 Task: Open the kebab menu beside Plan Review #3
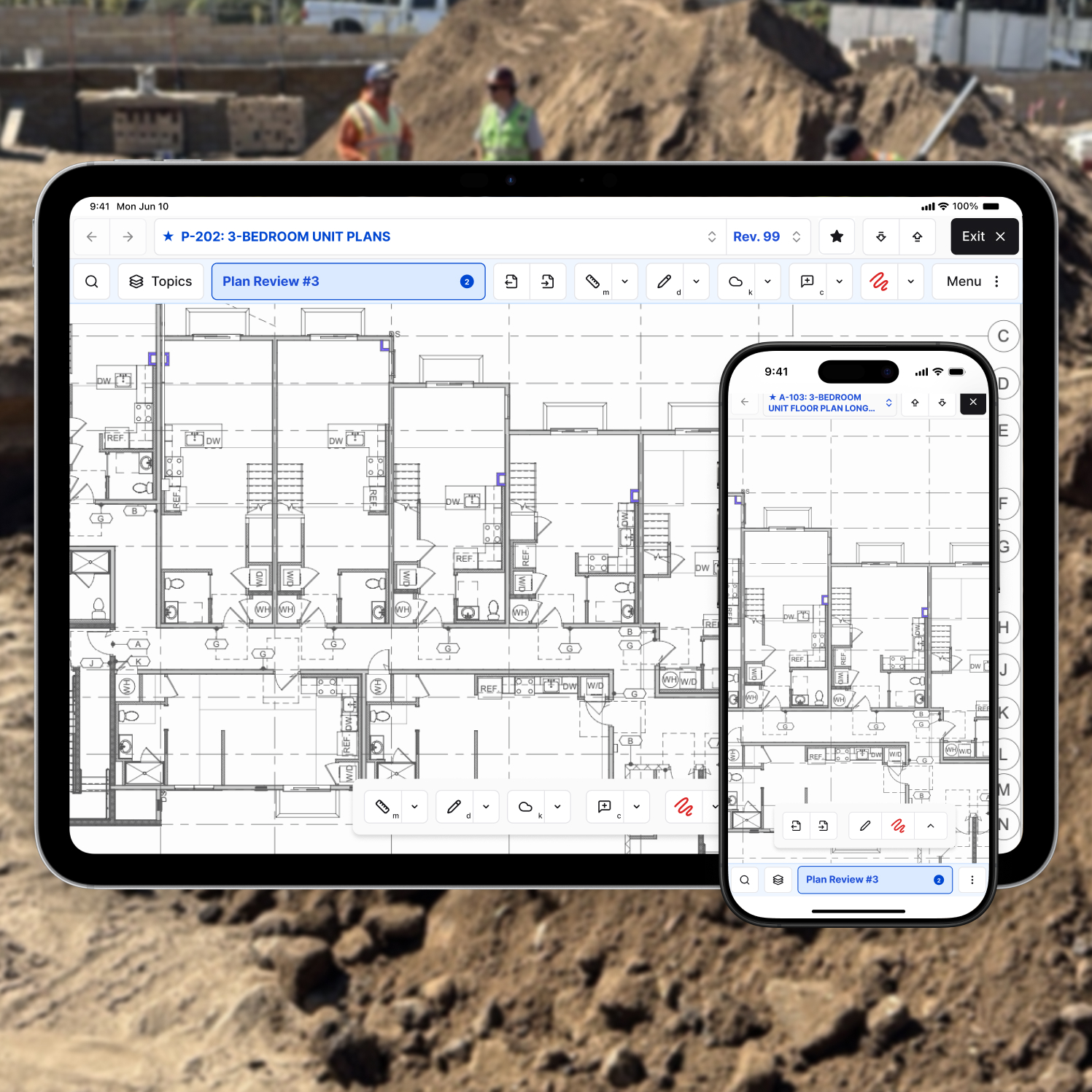[x=972, y=880]
